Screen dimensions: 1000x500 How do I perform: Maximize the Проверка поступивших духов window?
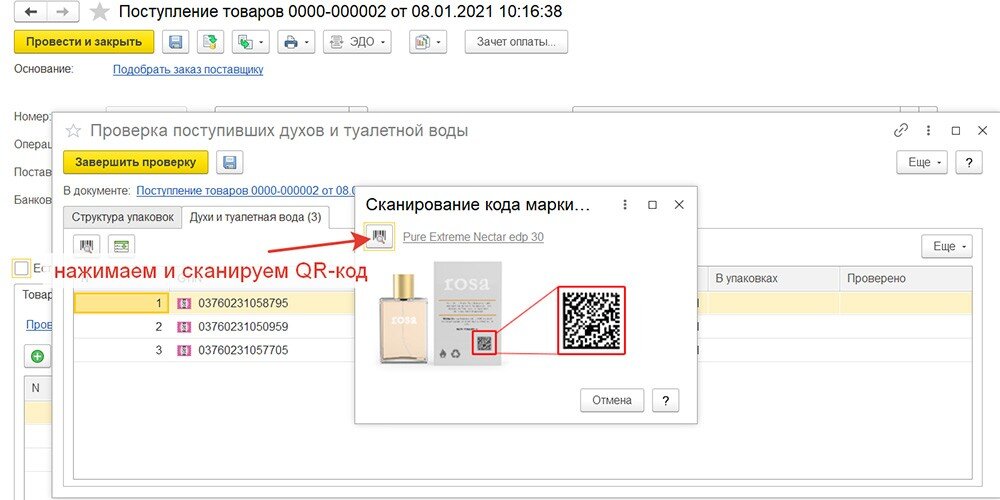pos(956,131)
